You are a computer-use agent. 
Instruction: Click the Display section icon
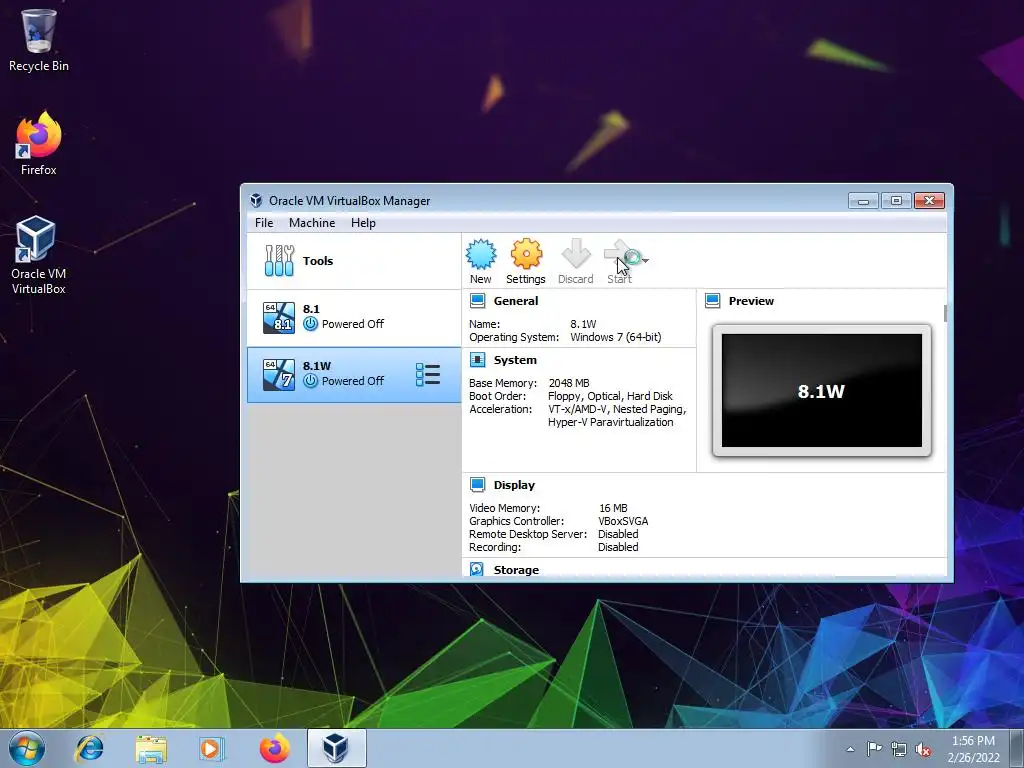pos(477,485)
